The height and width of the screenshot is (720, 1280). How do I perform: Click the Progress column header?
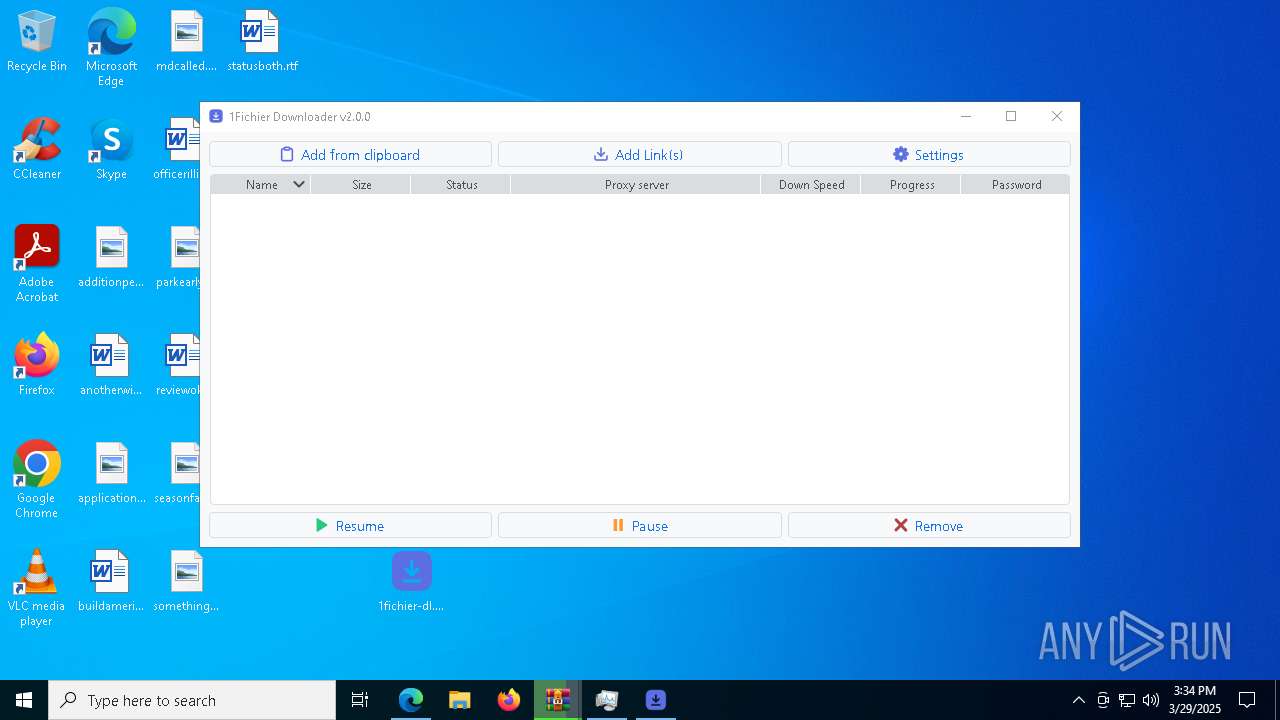click(x=911, y=184)
